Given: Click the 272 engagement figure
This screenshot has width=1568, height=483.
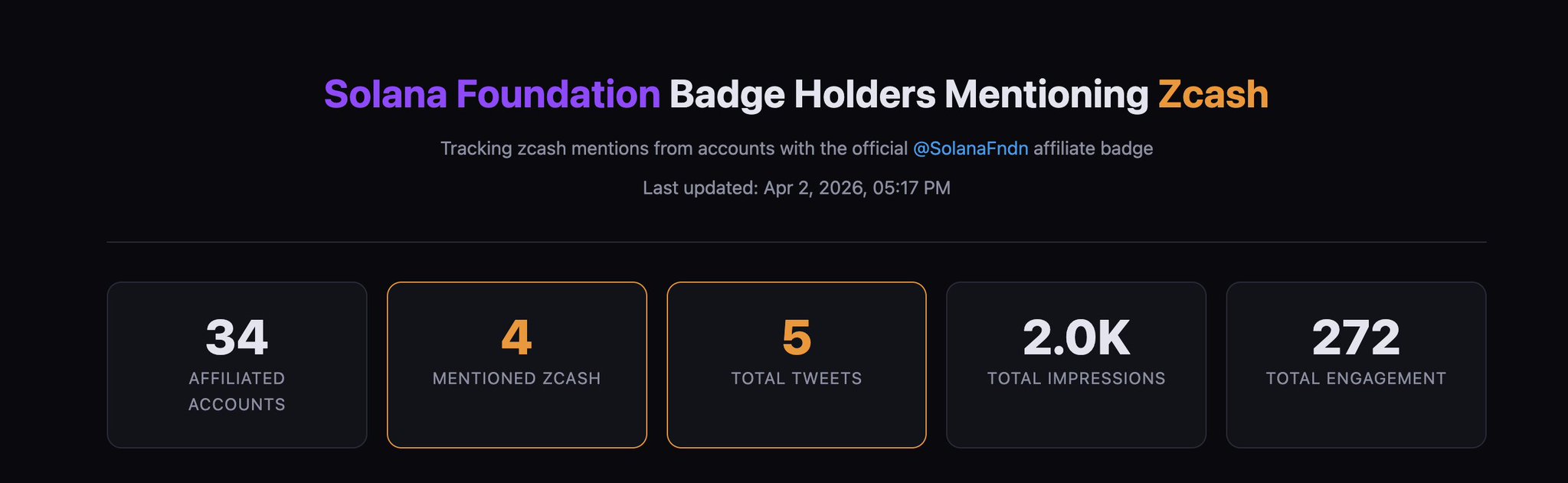Looking at the screenshot, I should [x=1356, y=338].
